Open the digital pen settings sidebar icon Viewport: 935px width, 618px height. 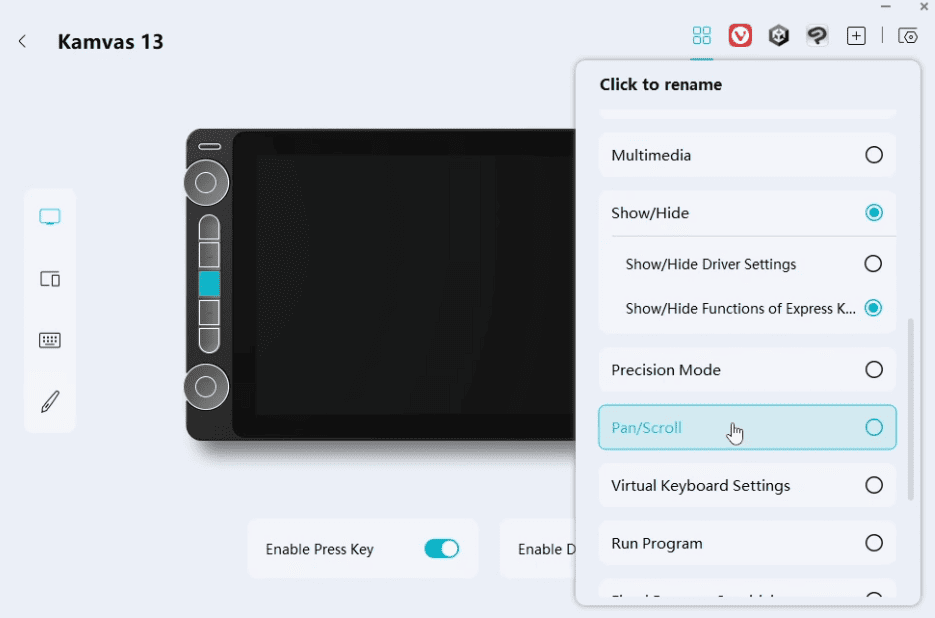[x=50, y=402]
